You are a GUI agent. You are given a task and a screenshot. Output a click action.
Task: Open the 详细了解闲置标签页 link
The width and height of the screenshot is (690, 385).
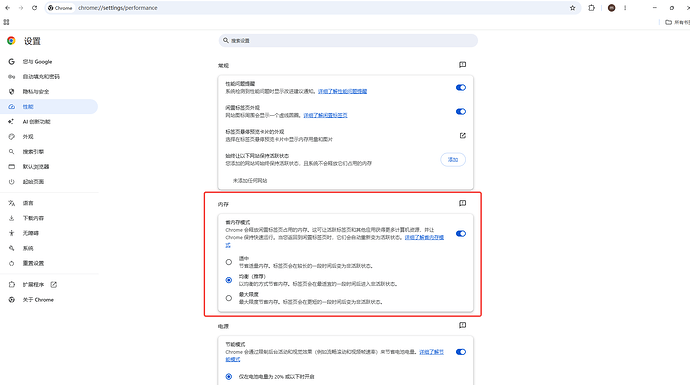pyautogui.click(x=325, y=115)
